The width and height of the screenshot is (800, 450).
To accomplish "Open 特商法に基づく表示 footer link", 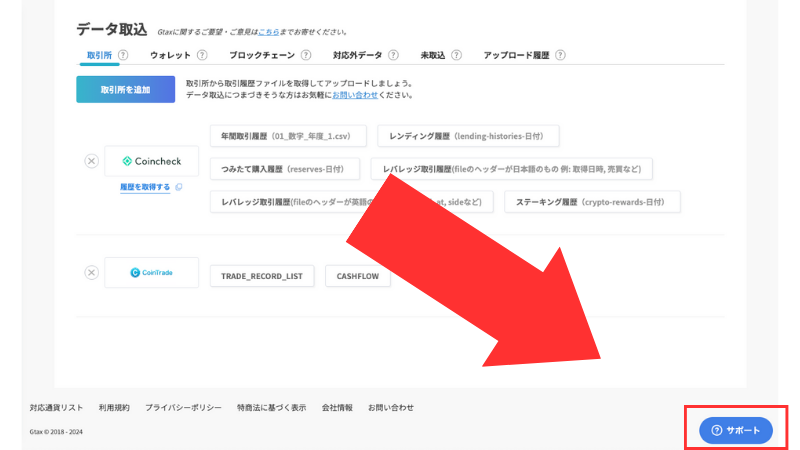I will click(271, 408).
